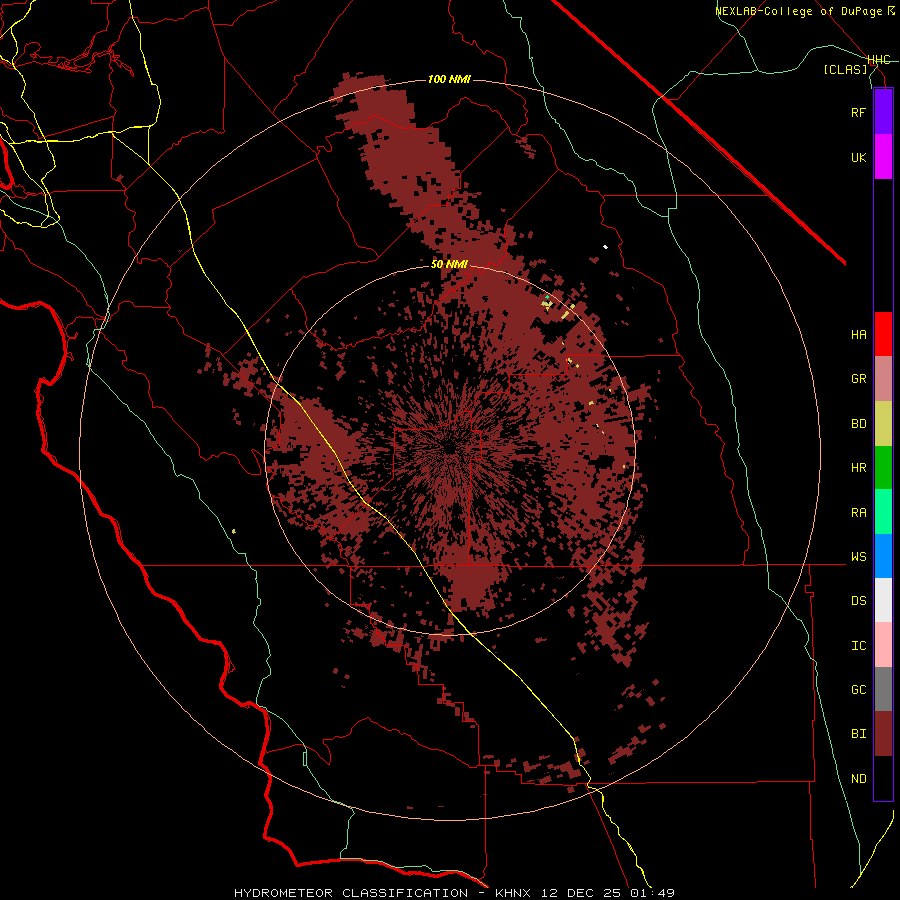This screenshot has height=900, width=900.
Task: Click the HYDROMETEOR CLASSIFICATION KHNX title text
Action: click(454, 893)
